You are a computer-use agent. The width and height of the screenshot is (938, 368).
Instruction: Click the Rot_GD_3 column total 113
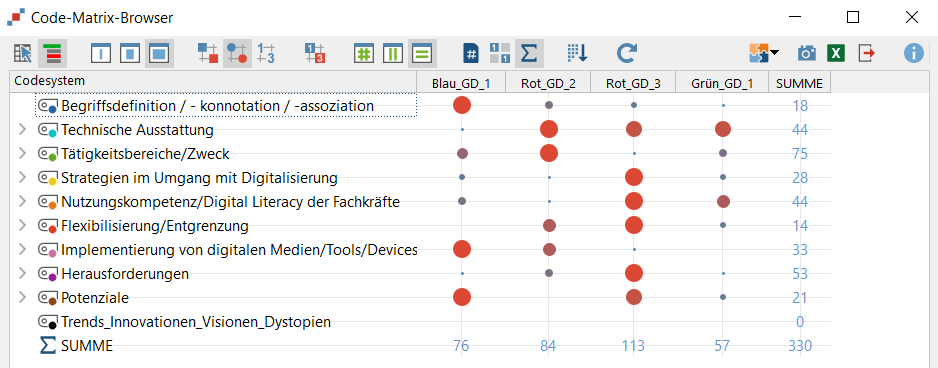click(x=633, y=346)
